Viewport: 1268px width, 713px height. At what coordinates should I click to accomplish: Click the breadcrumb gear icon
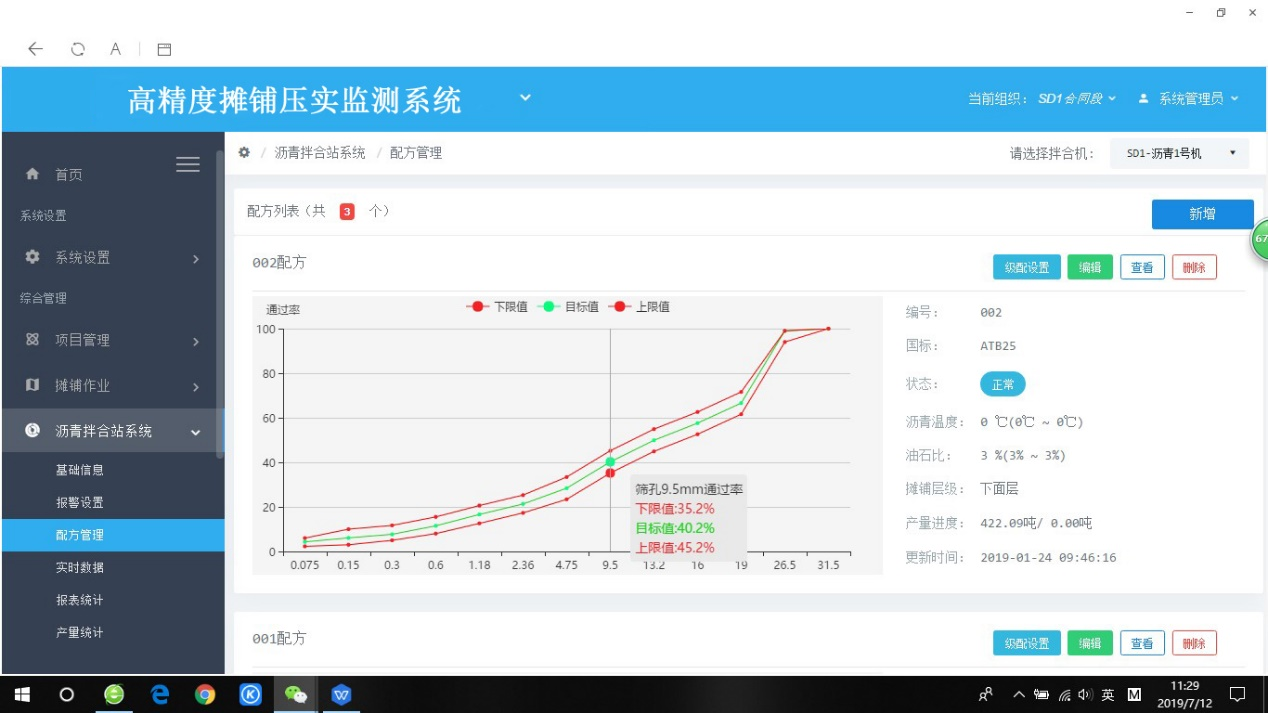click(x=244, y=153)
